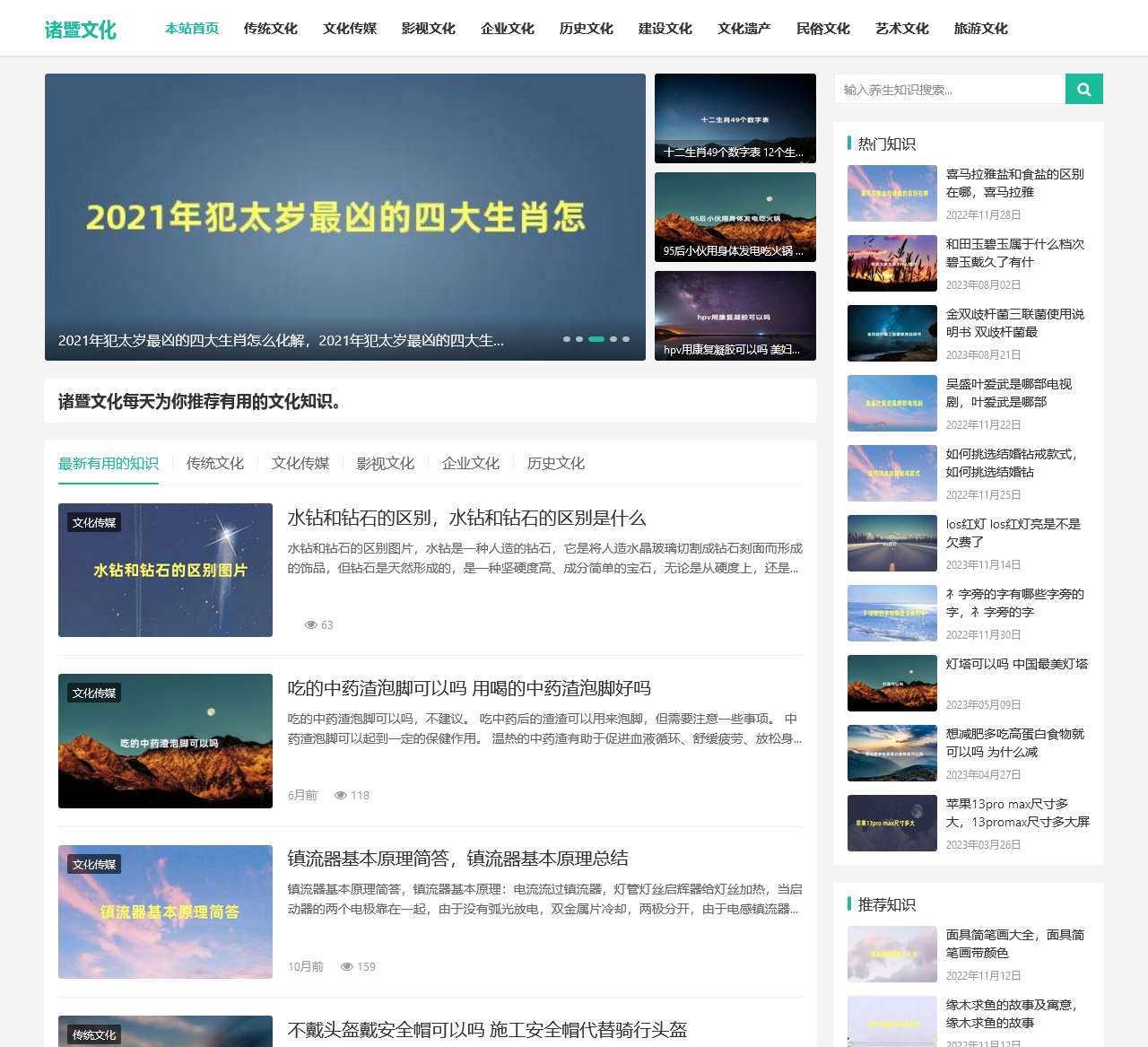1148x1047 pixels.
Task: Click 文化传媒 tag on 中药渣泡脚 article image
Action: coord(94,693)
